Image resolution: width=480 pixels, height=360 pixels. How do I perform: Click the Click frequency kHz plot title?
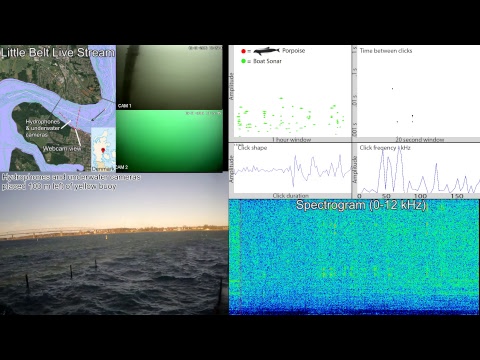(x=385, y=148)
